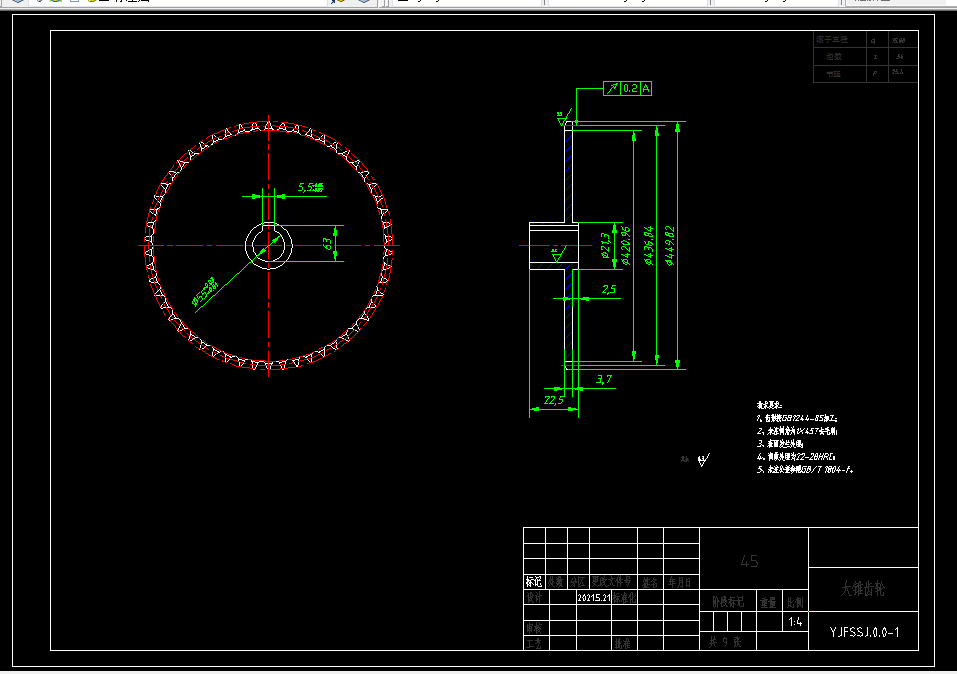Pick the surface roughness symbol near the notes
Viewport: 957px width, 674px height.
(x=703, y=460)
